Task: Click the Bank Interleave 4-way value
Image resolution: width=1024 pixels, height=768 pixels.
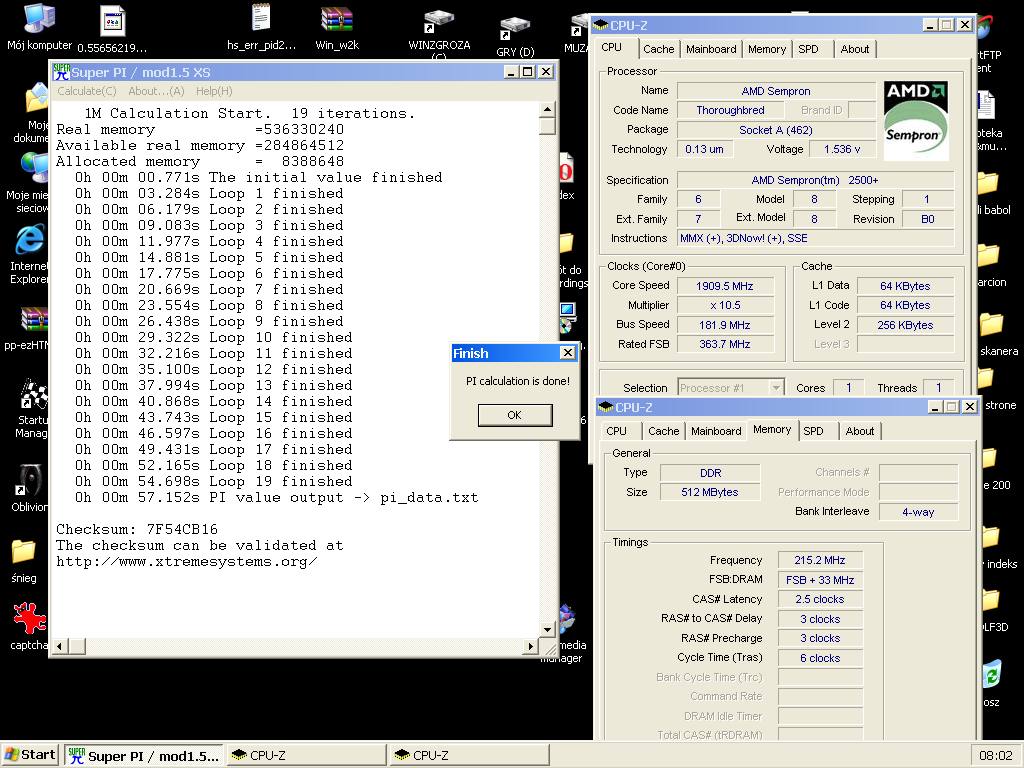Action: 918,512
